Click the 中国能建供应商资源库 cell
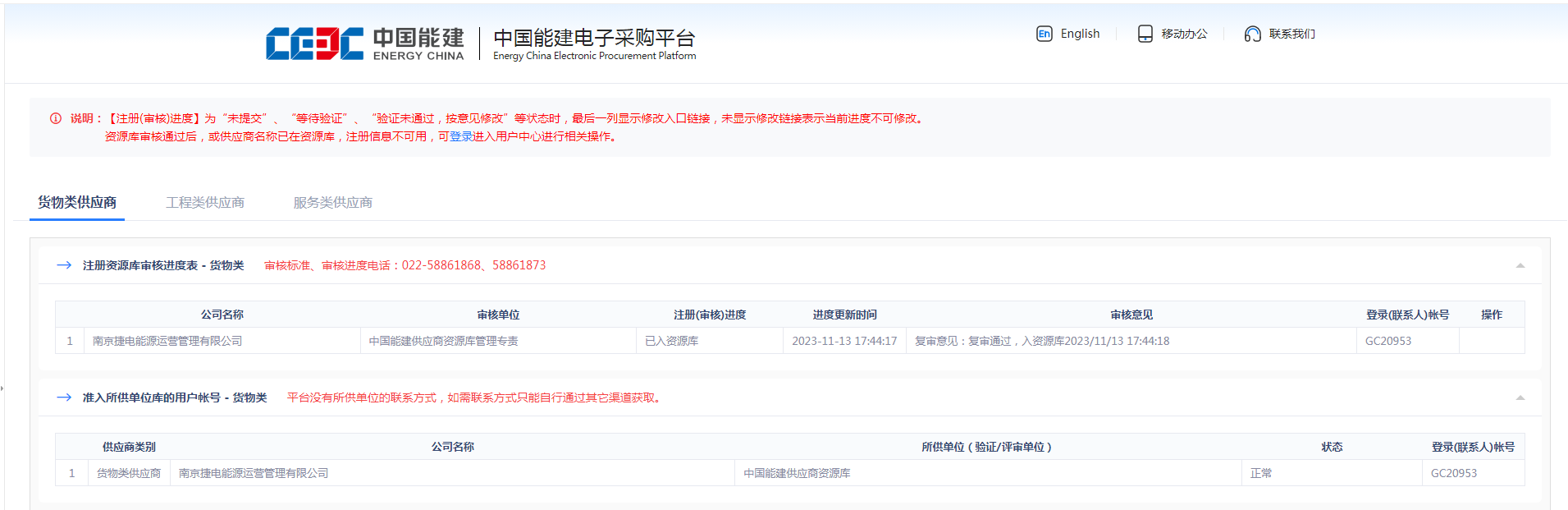This screenshot has width=1568, height=510. click(797, 473)
